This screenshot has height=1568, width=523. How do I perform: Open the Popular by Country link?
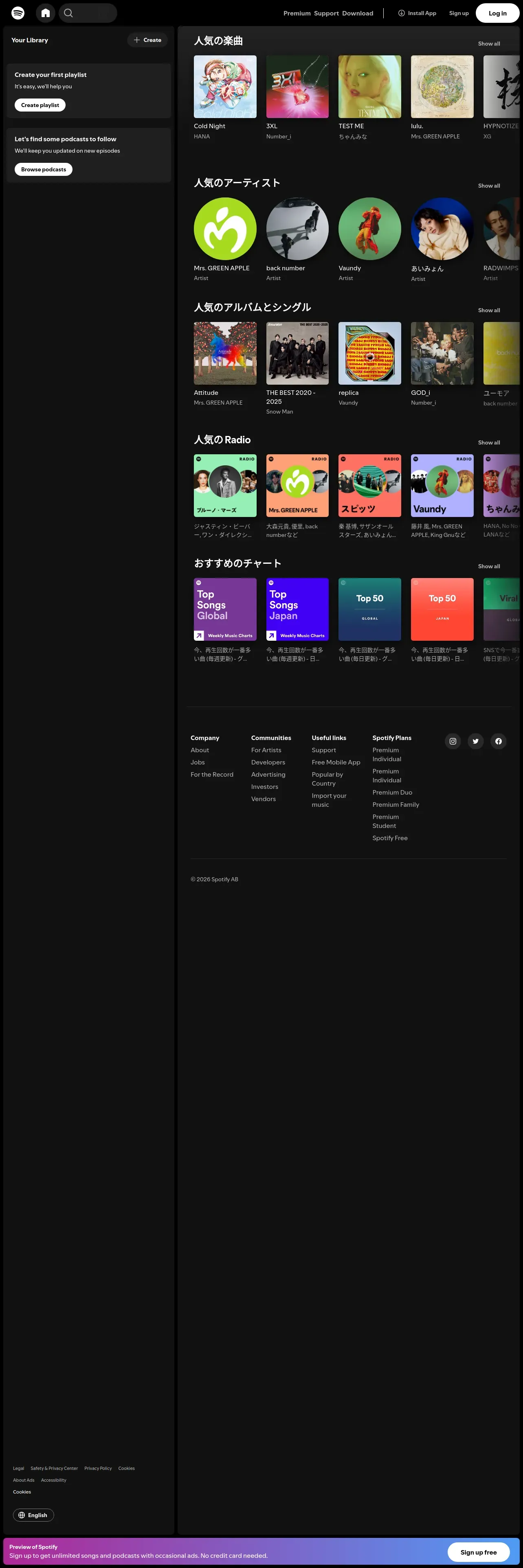click(x=327, y=779)
